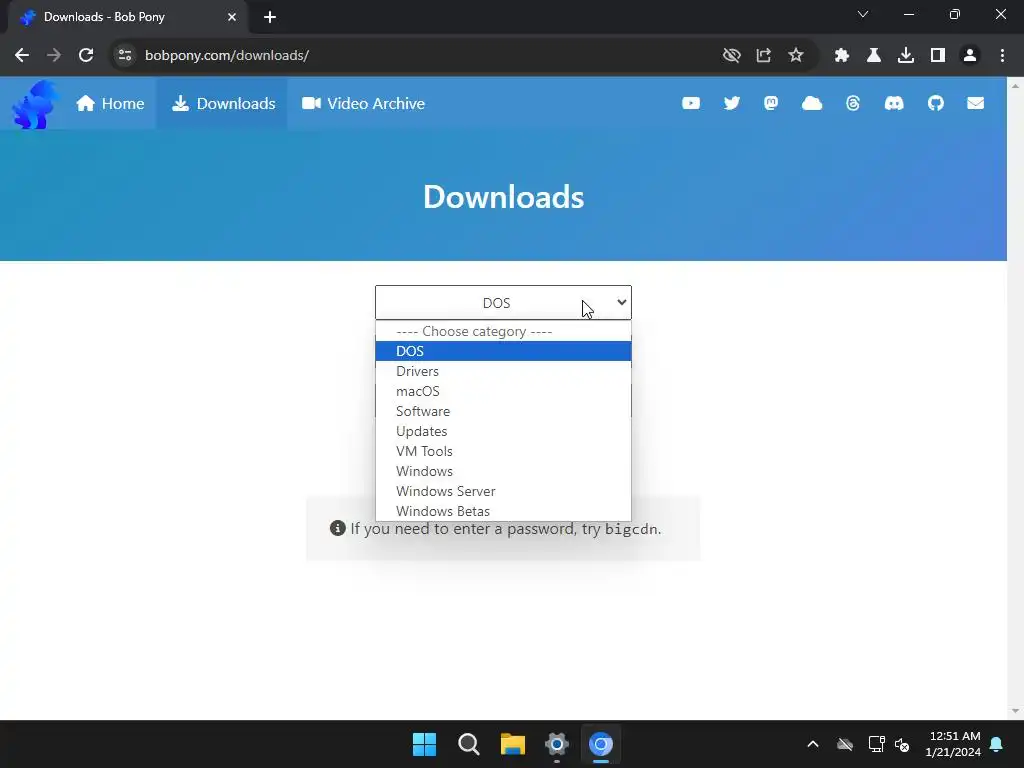Click the muted volume tray icon
Image resolution: width=1024 pixels, height=768 pixels.
[902, 744]
